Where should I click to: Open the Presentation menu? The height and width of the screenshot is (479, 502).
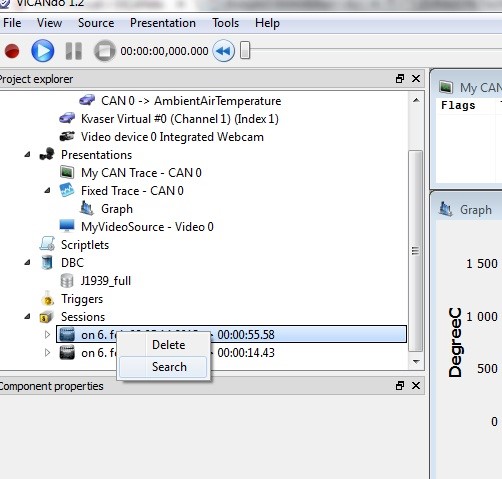[163, 23]
